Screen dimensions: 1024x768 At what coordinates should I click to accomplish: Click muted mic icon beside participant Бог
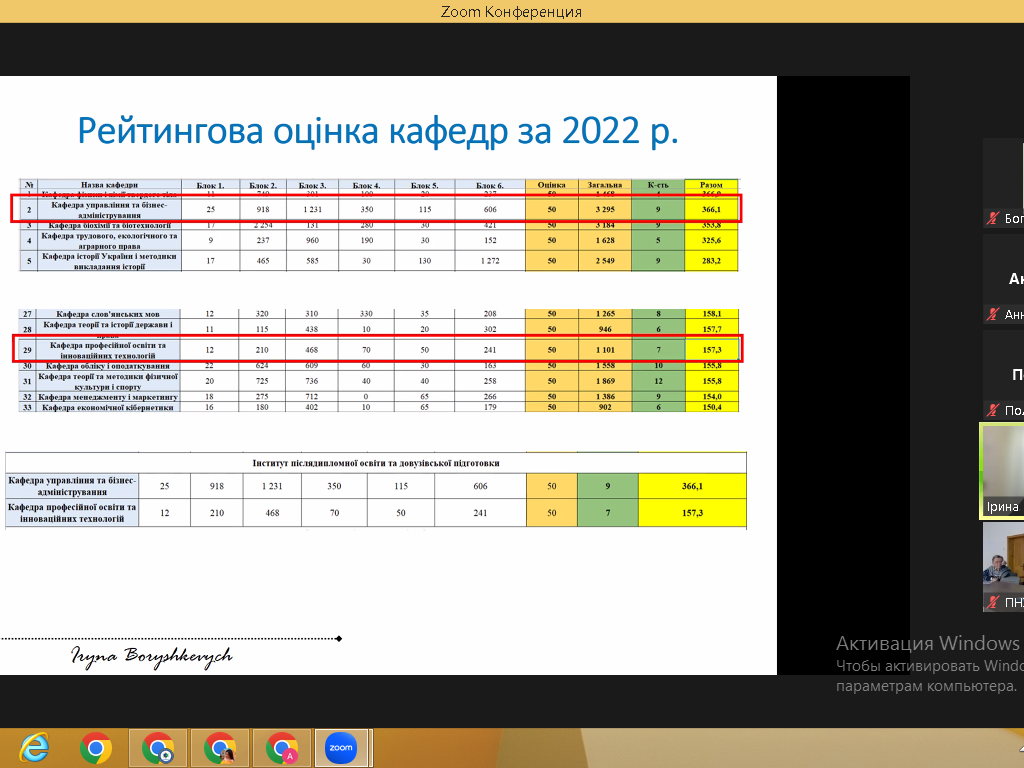(x=993, y=218)
